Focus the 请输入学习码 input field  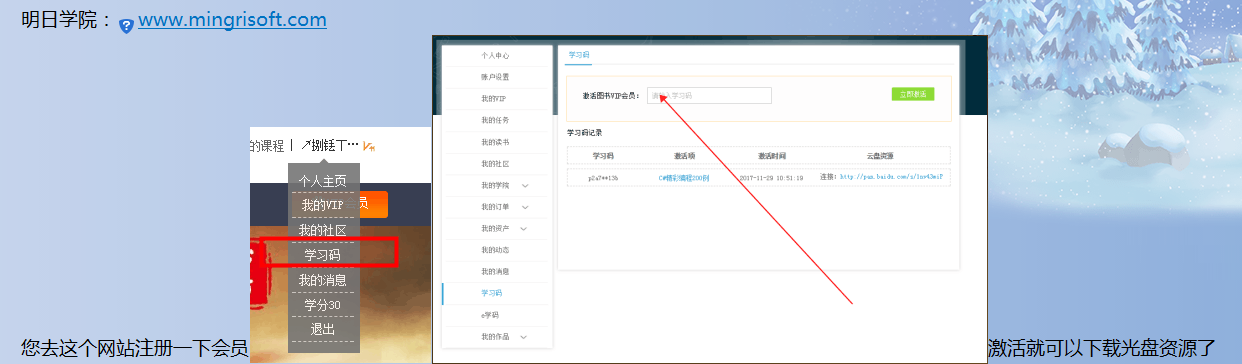[x=709, y=95]
